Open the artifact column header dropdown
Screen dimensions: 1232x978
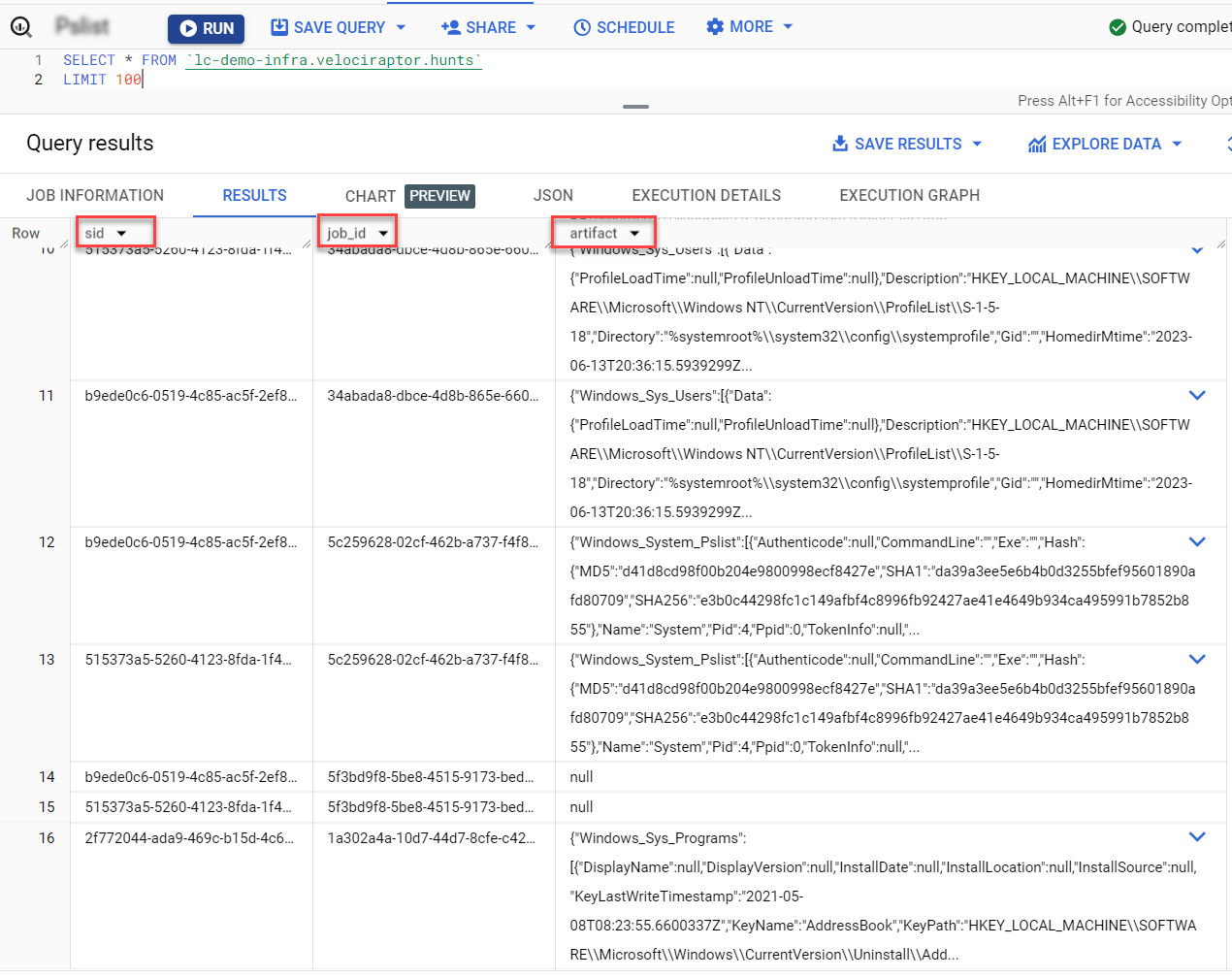pos(634,234)
